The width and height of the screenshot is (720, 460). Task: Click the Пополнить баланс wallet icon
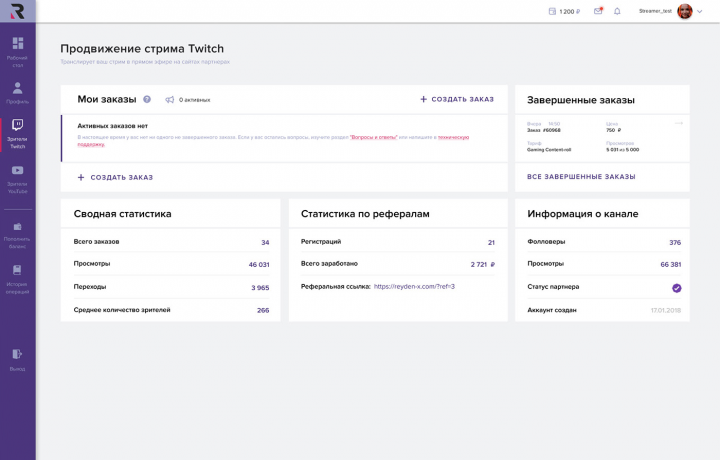(x=18, y=226)
